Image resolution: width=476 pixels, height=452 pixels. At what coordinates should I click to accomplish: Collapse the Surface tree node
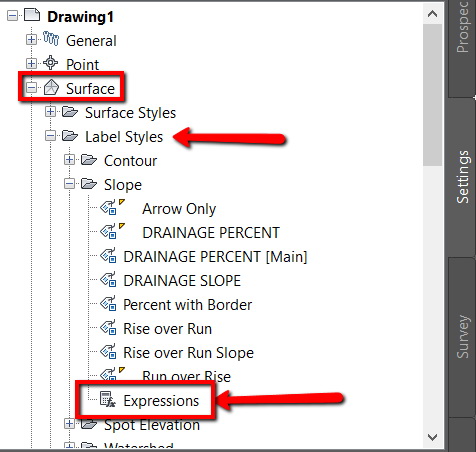pos(31,88)
